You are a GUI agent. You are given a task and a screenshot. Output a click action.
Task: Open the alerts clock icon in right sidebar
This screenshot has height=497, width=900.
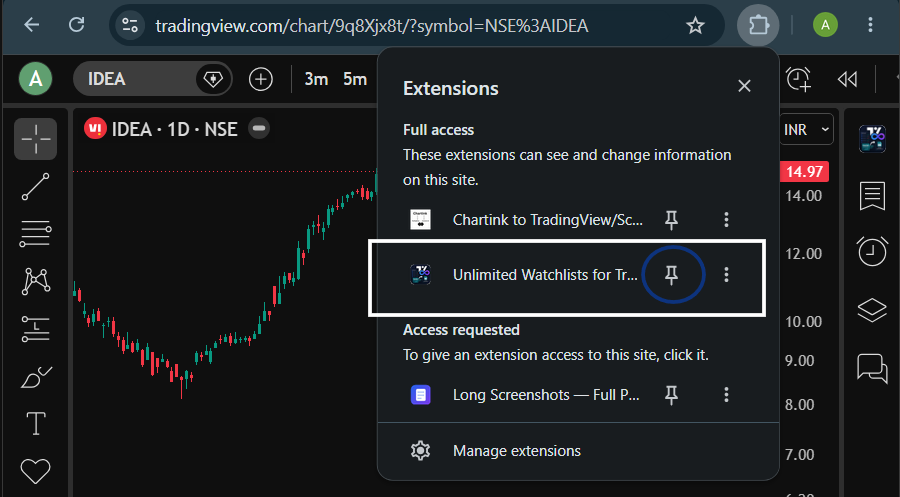point(872,251)
